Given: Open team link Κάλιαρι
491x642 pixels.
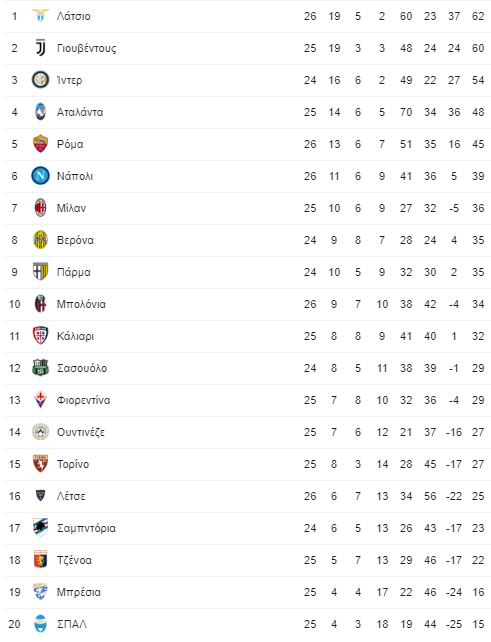Looking at the screenshot, I should (x=75, y=336).
